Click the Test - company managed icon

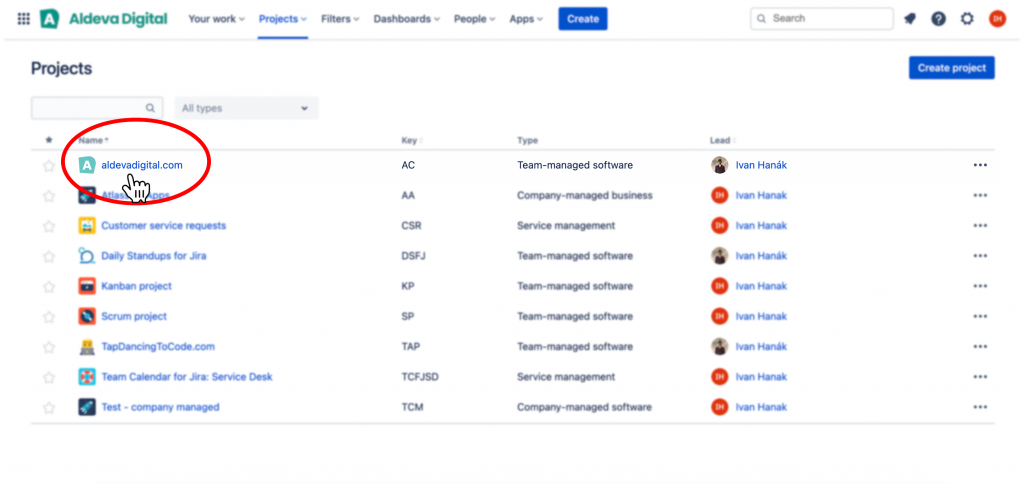click(87, 407)
